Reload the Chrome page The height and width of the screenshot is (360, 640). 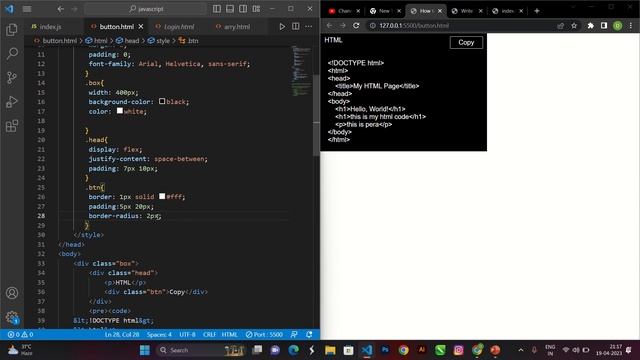[x=356, y=25]
